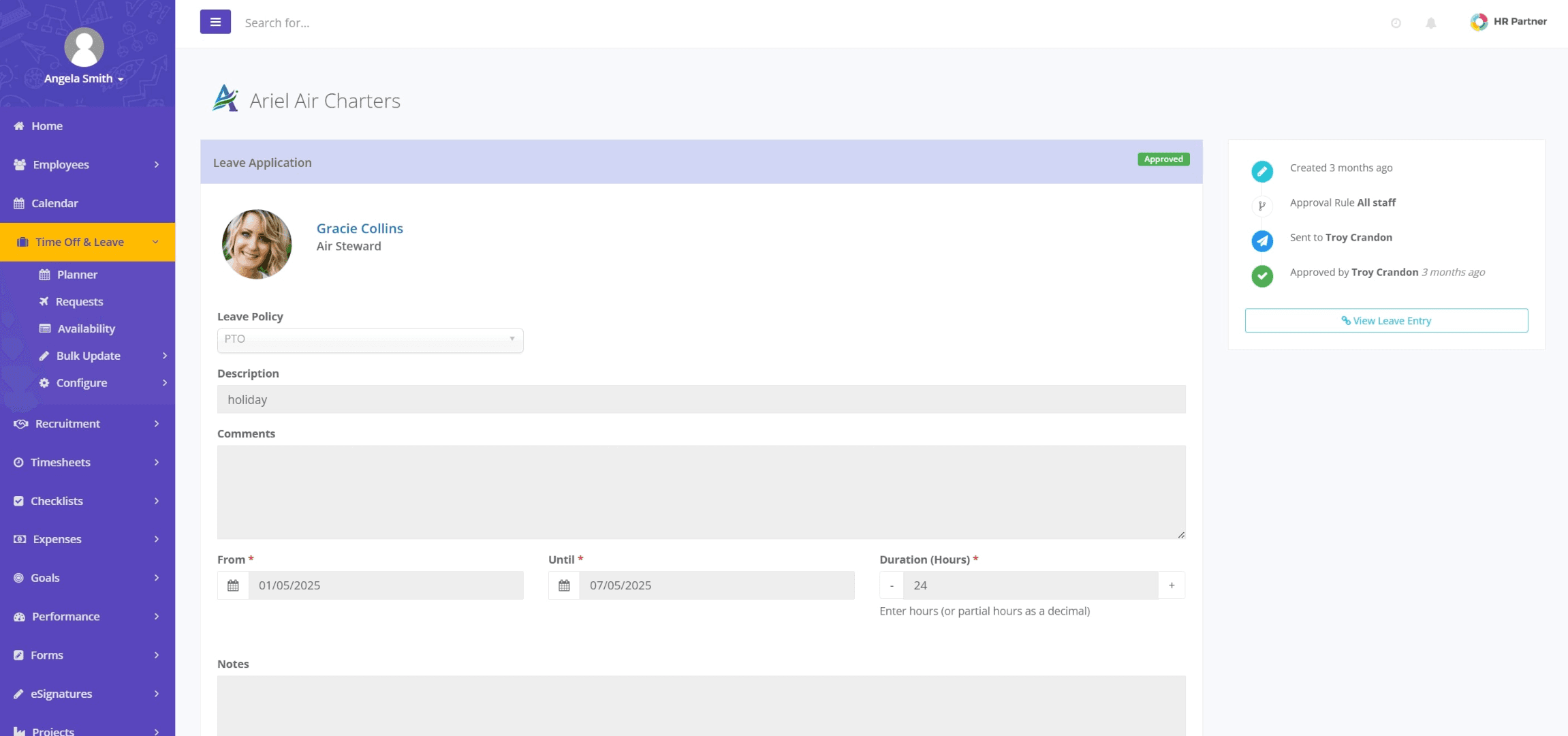Click the HR Partner link

click(1520, 22)
